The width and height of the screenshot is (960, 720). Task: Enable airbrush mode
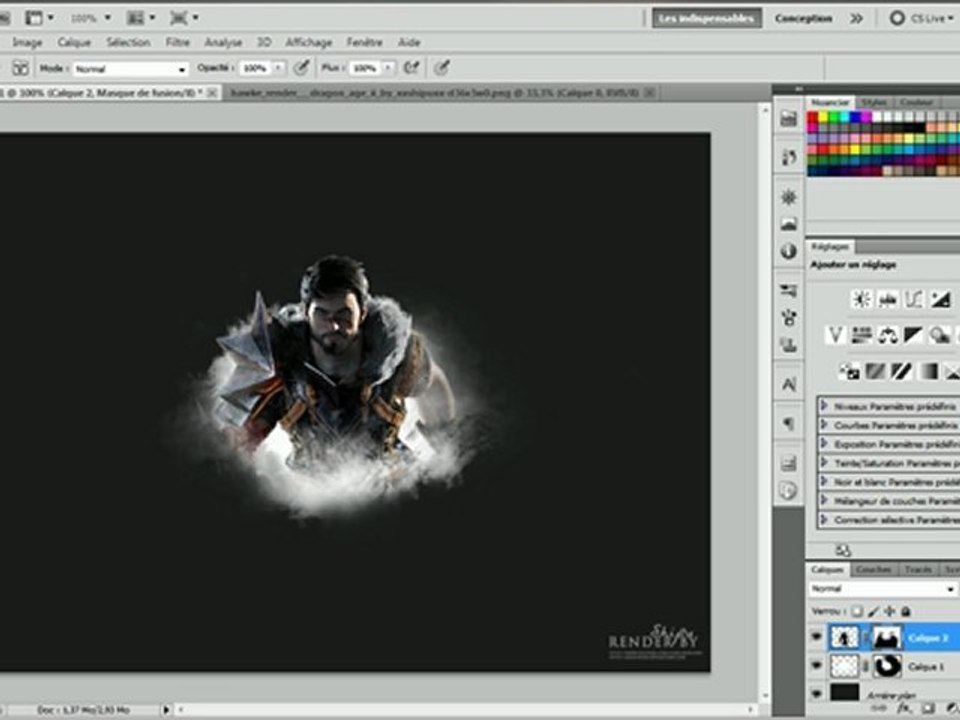[x=411, y=68]
